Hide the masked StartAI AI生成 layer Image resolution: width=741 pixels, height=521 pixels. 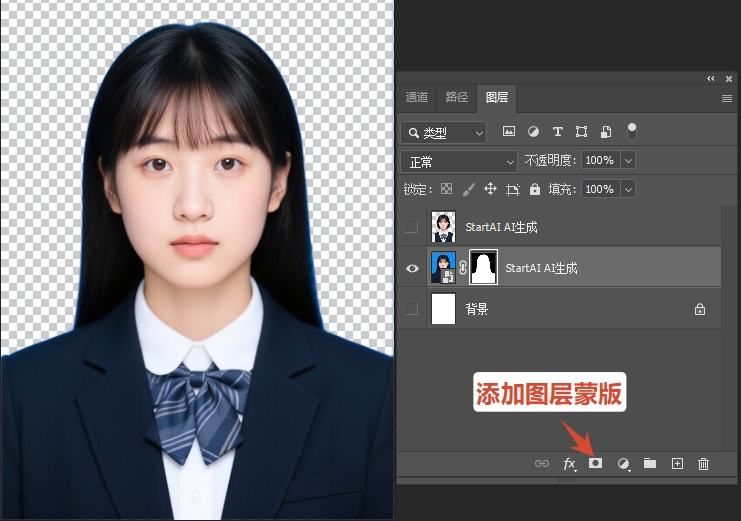pos(412,268)
